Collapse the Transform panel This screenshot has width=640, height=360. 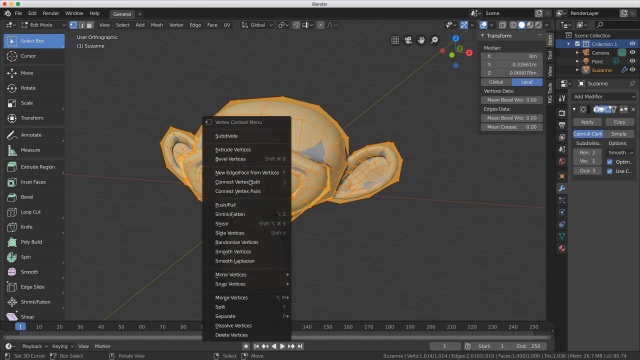click(x=483, y=36)
